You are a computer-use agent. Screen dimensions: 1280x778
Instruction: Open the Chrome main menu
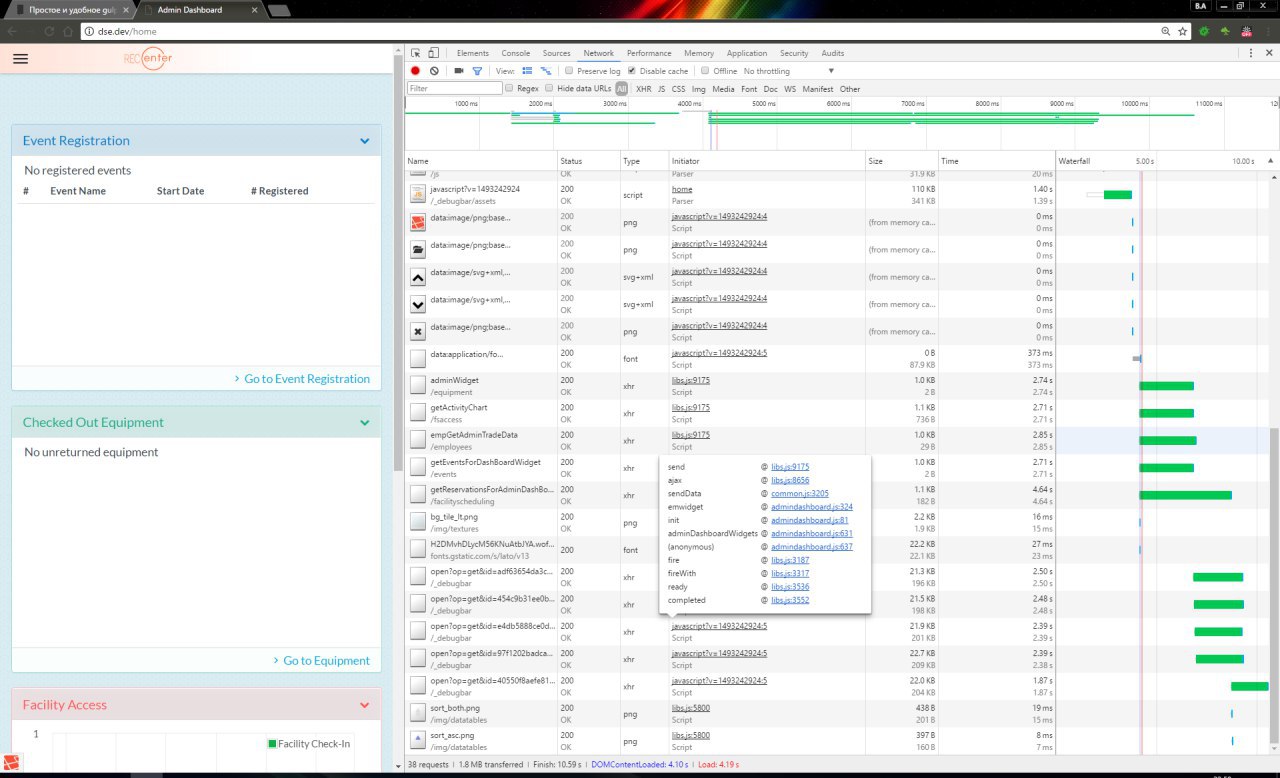click(x=1268, y=31)
